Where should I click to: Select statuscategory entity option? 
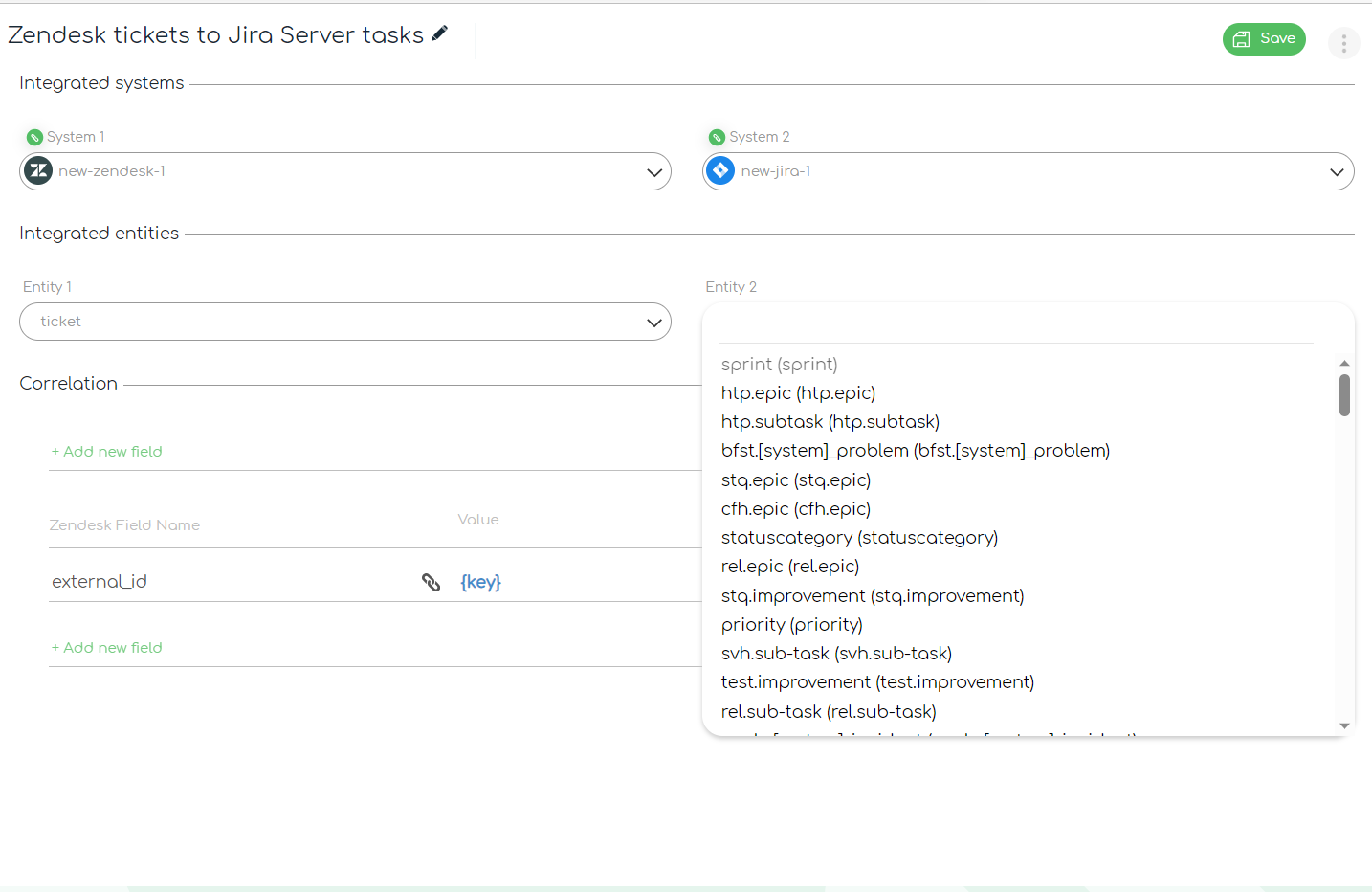[x=859, y=538]
